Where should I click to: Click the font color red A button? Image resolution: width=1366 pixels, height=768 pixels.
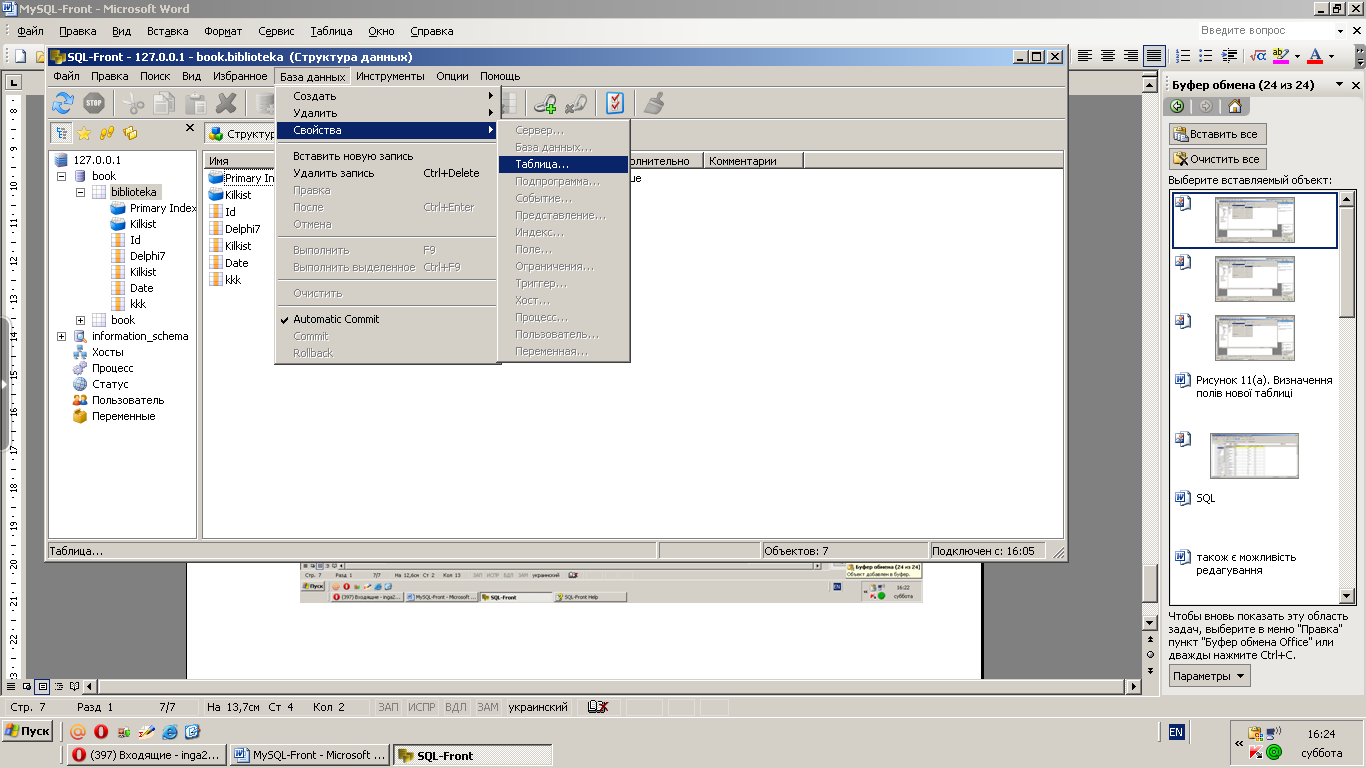pyautogui.click(x=1315, y=56)
